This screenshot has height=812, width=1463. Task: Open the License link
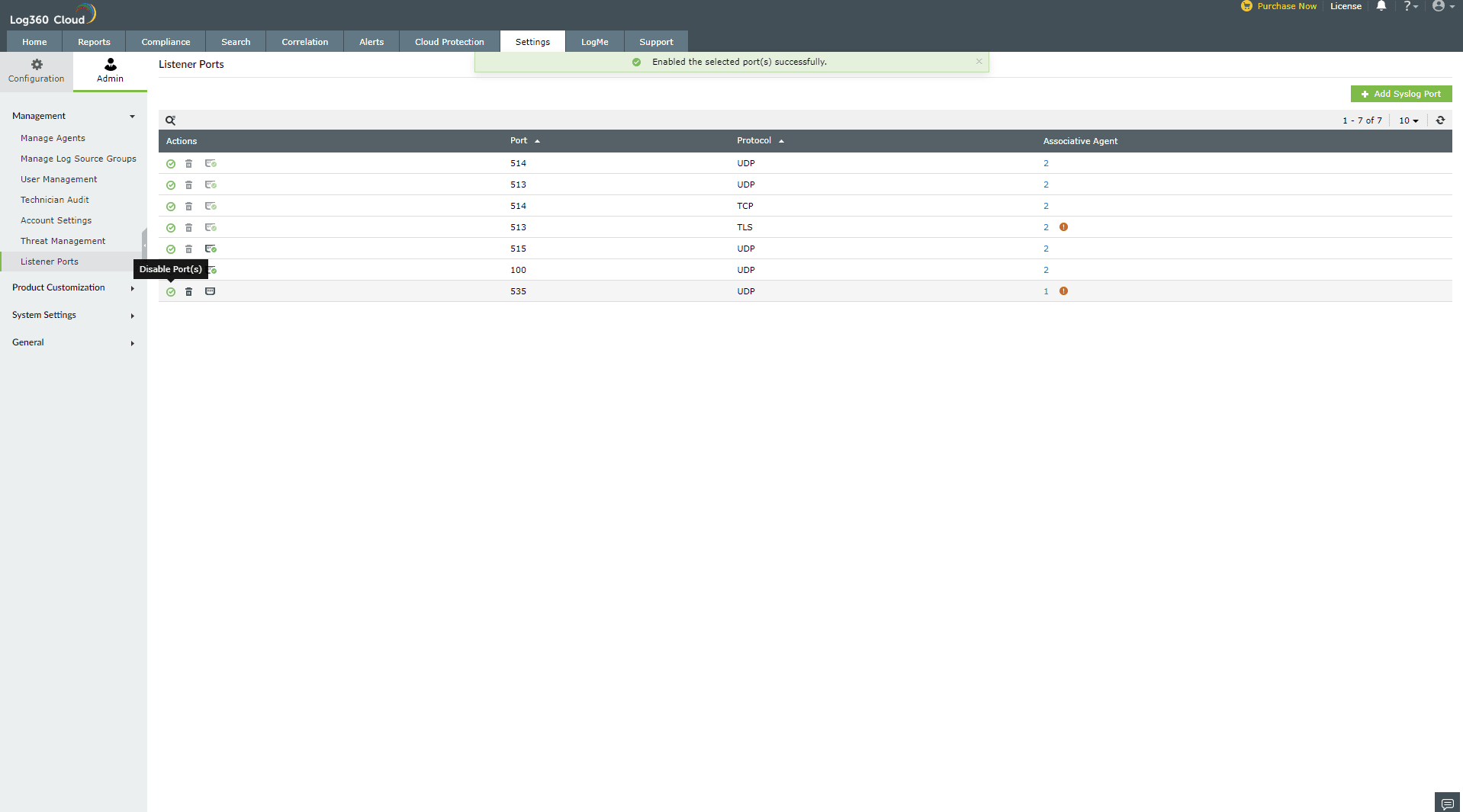point(1346,6)
